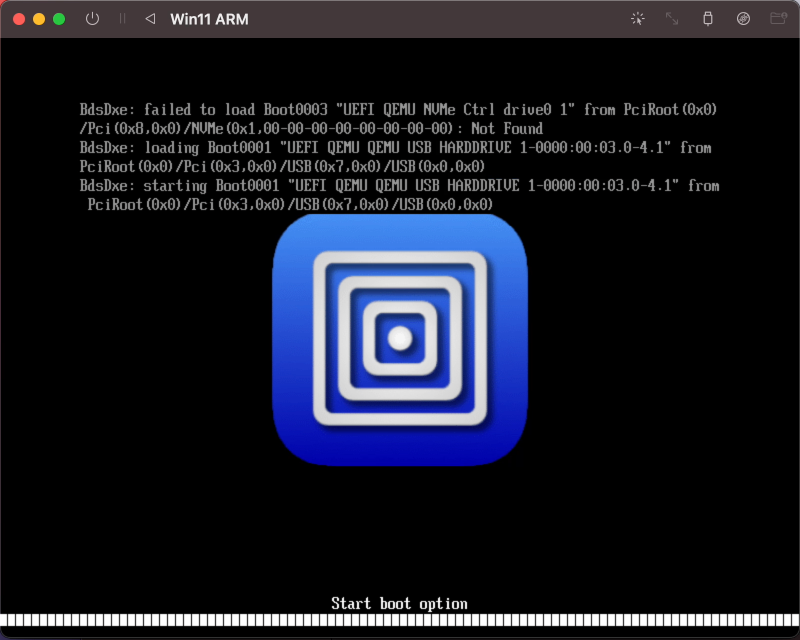Maximize the Win11 ARM window with green button
The height and width of the screenshot is (640, 800).
point(59,19)
